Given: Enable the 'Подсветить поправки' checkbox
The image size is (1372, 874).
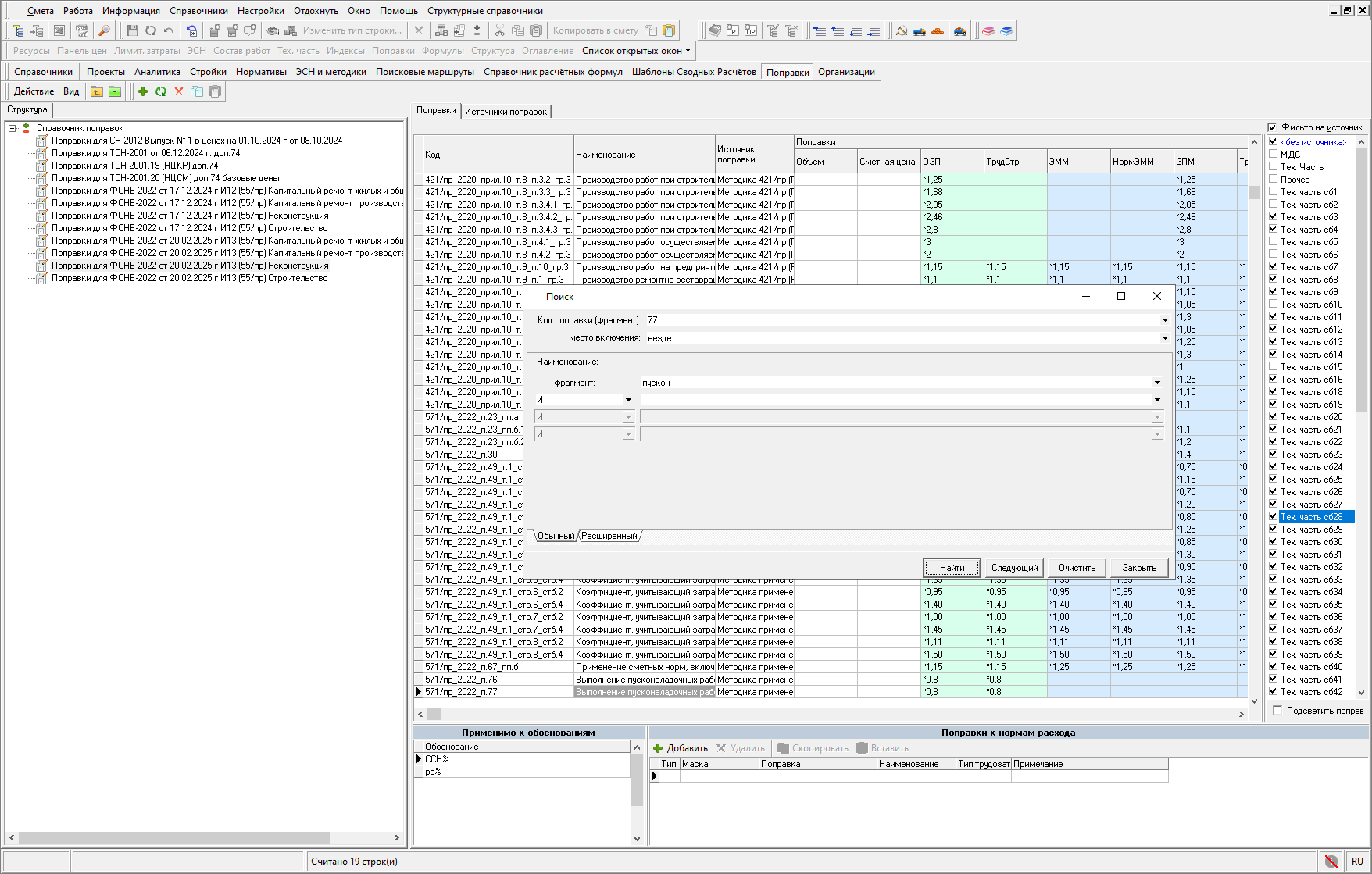Looking at the screenshot, I should (x=1277, y=711).
